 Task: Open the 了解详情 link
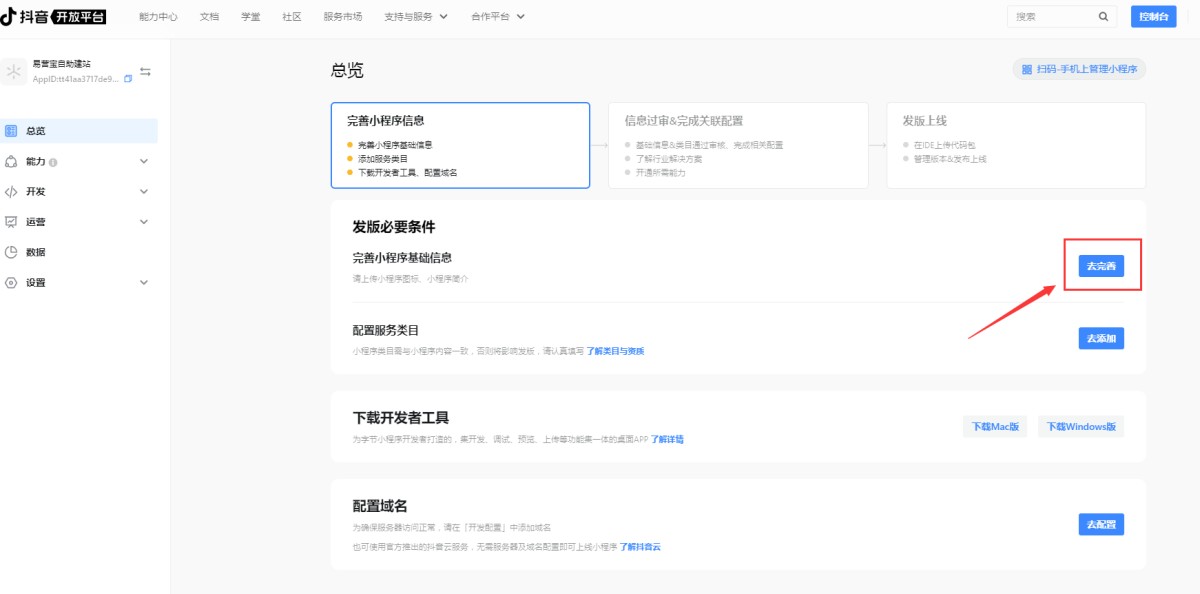[667, 439]
